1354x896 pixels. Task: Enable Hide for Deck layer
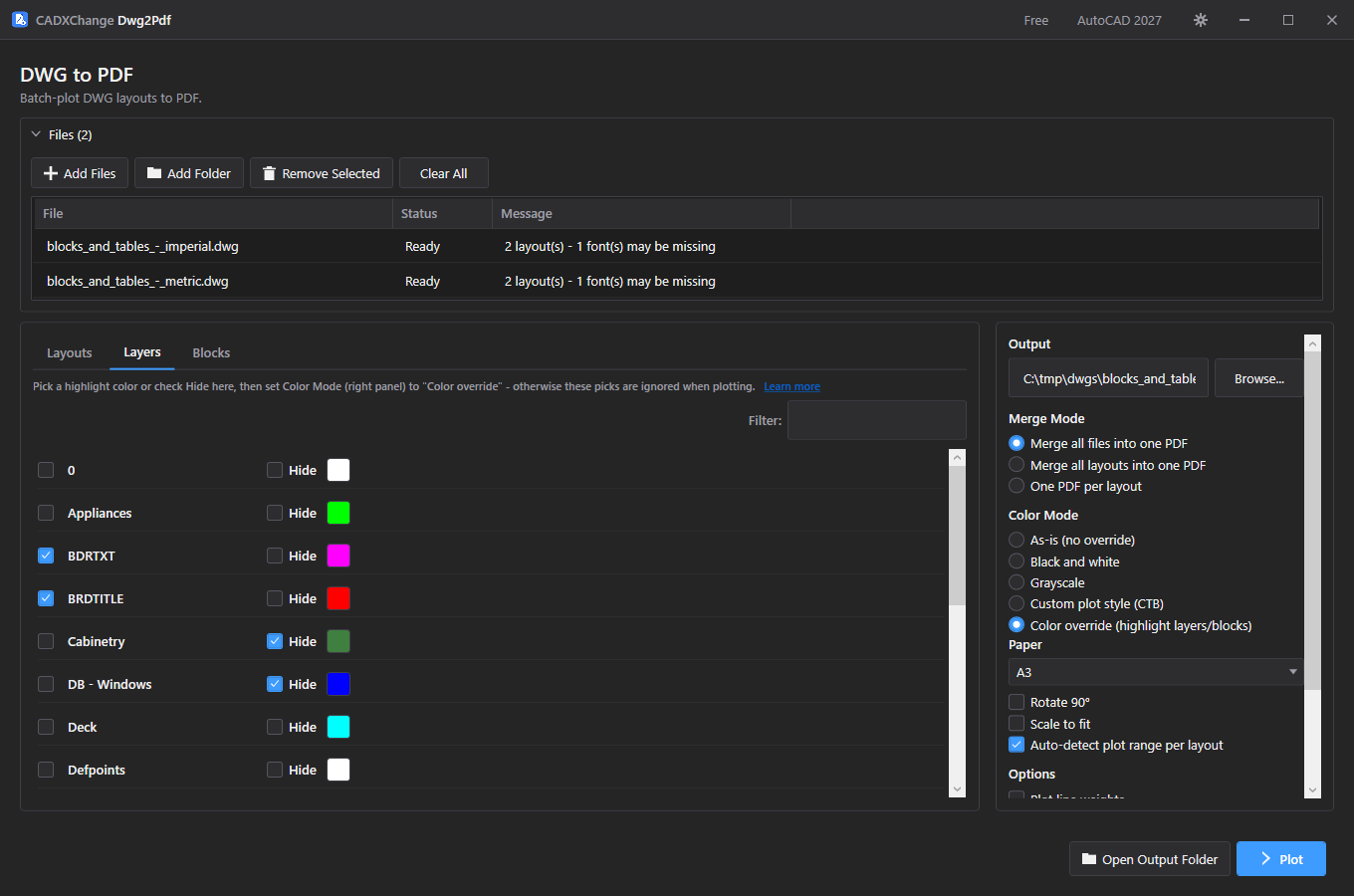(275, 727)
